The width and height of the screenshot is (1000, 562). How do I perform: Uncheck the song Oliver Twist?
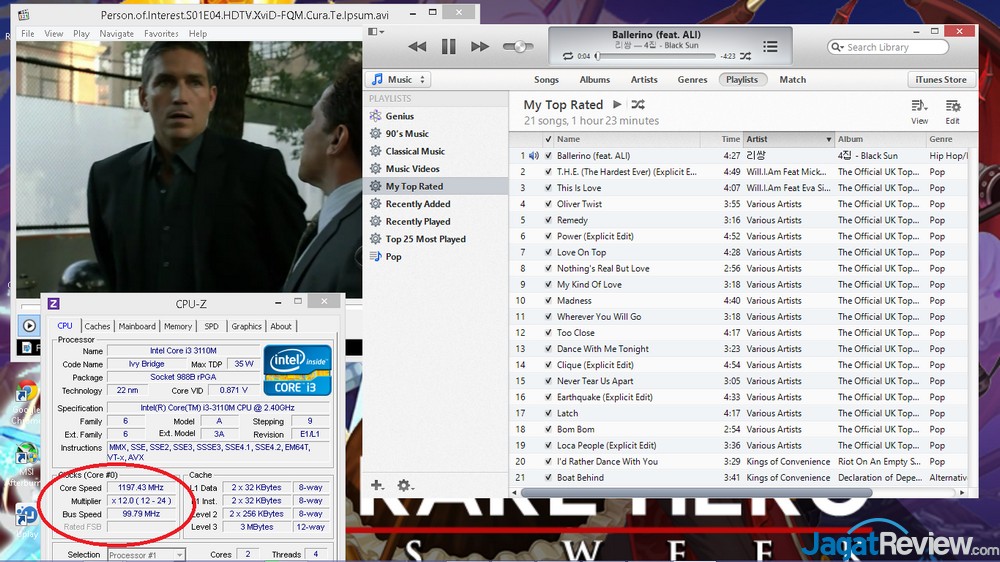(x=548, y=204)
